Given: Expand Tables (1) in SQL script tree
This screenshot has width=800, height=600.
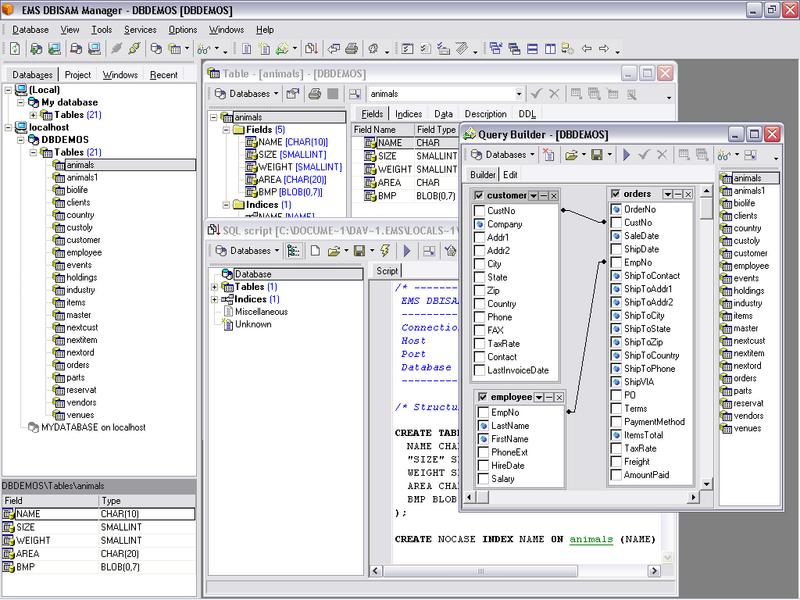Looking at the screenshot, I should tap(214, 287).
